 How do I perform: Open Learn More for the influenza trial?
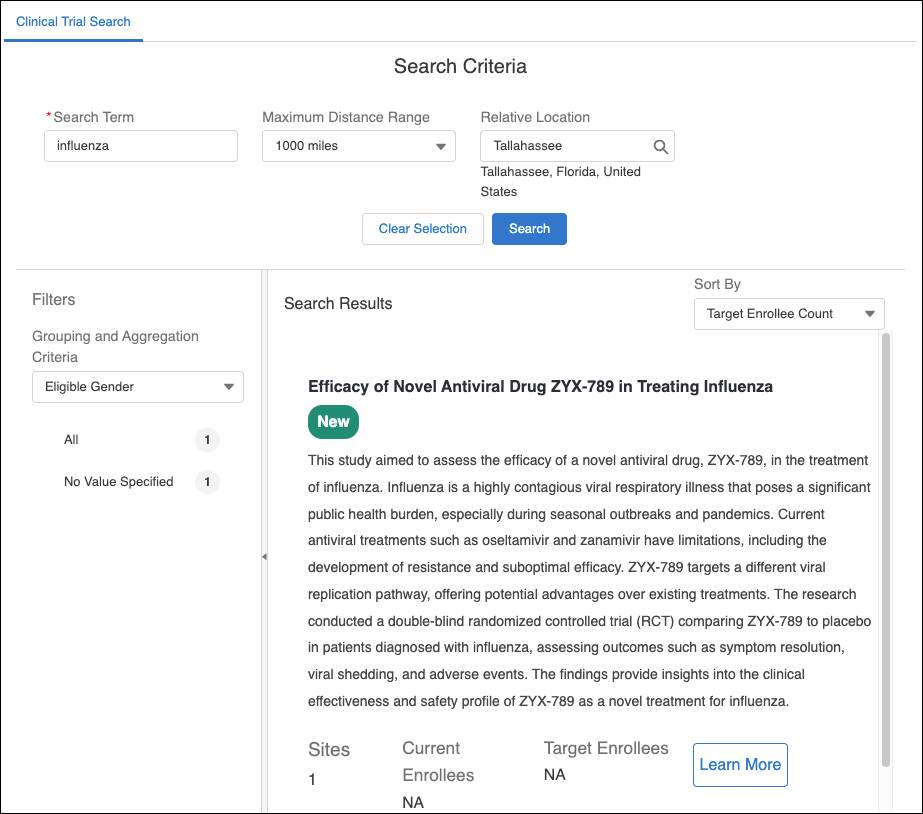[x=740, y=765]
